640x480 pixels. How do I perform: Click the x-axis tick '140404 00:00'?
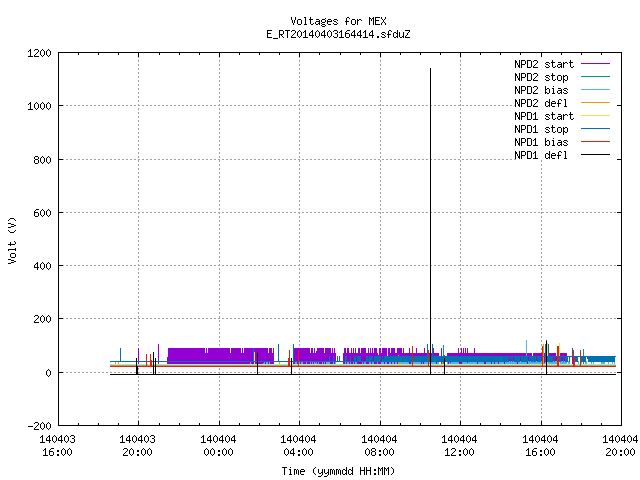pos(218,446)
